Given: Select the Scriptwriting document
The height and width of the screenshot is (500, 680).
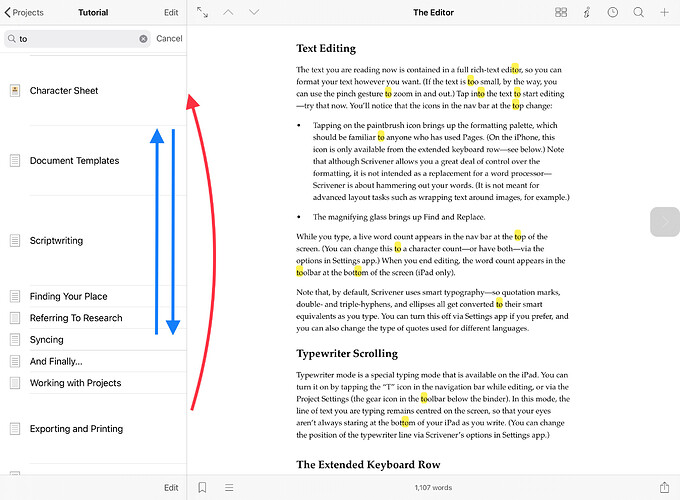Looking at the screenshot, I should coord(93,241).
